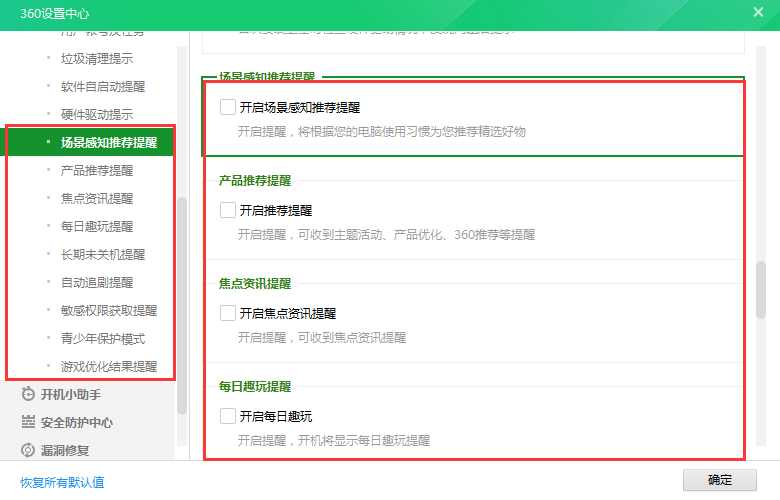Click the 恢复所有默认值 link
780x500 pixels.
point(62,482)
